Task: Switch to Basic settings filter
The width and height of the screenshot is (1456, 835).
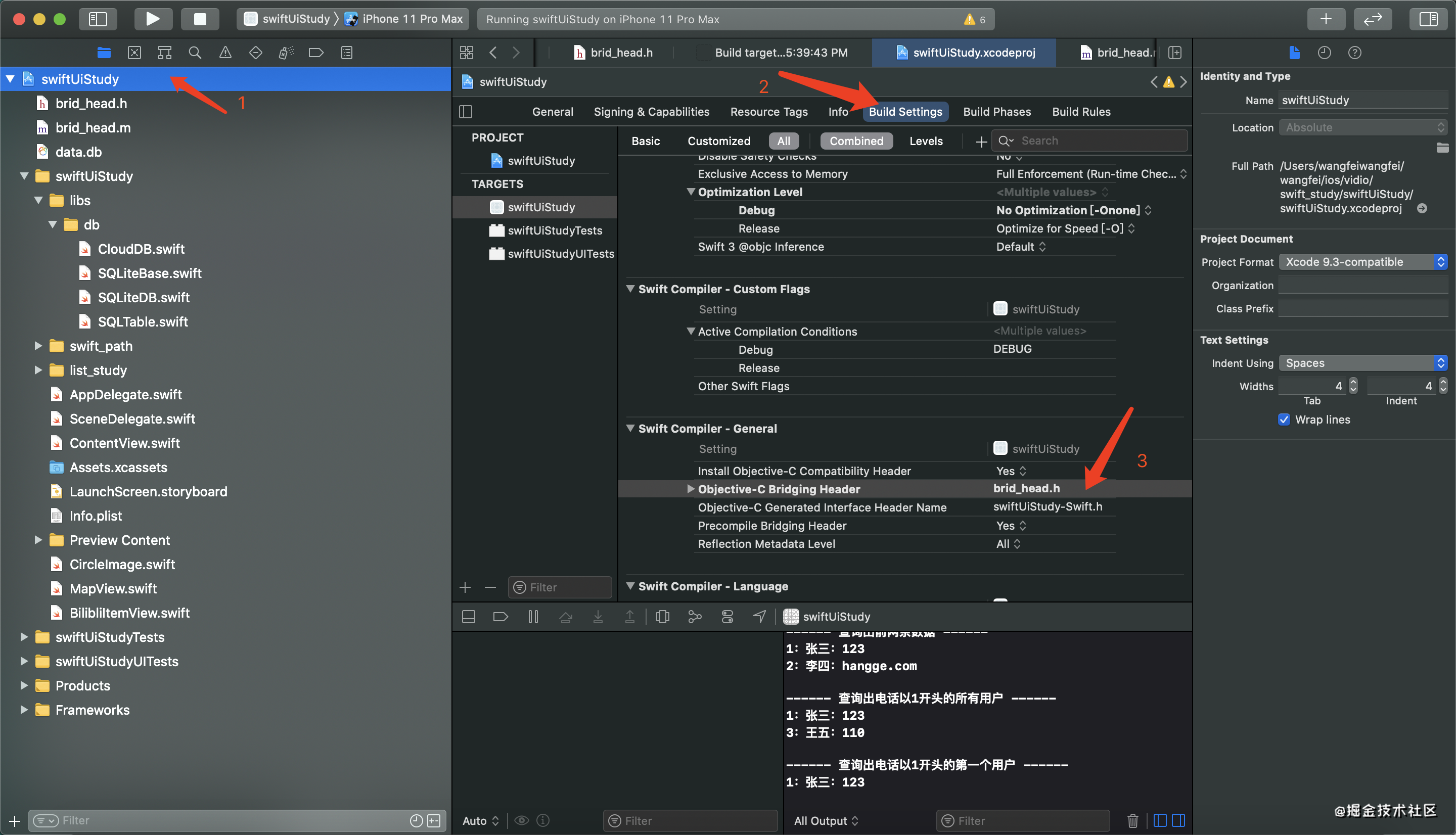Action: [x=645, y=141]
